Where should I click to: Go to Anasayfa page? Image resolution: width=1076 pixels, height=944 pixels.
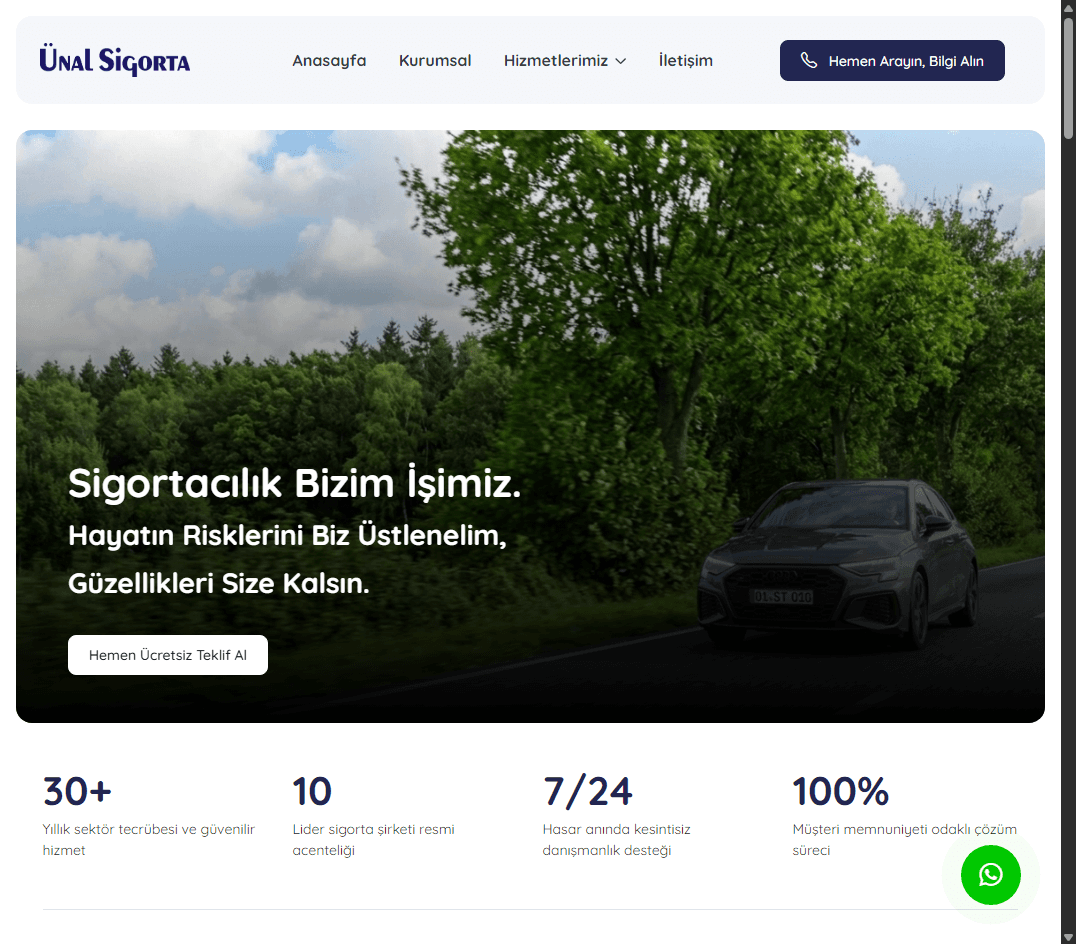coord(329,60)
